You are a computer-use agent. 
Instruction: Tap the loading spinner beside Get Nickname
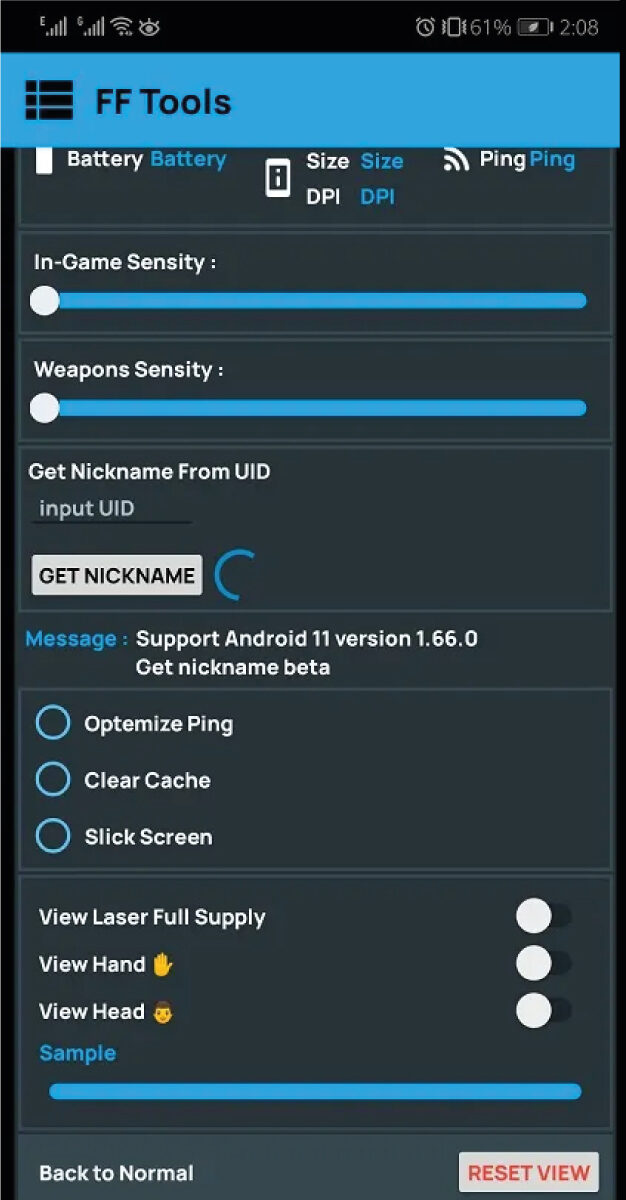[x=237, y=575]
